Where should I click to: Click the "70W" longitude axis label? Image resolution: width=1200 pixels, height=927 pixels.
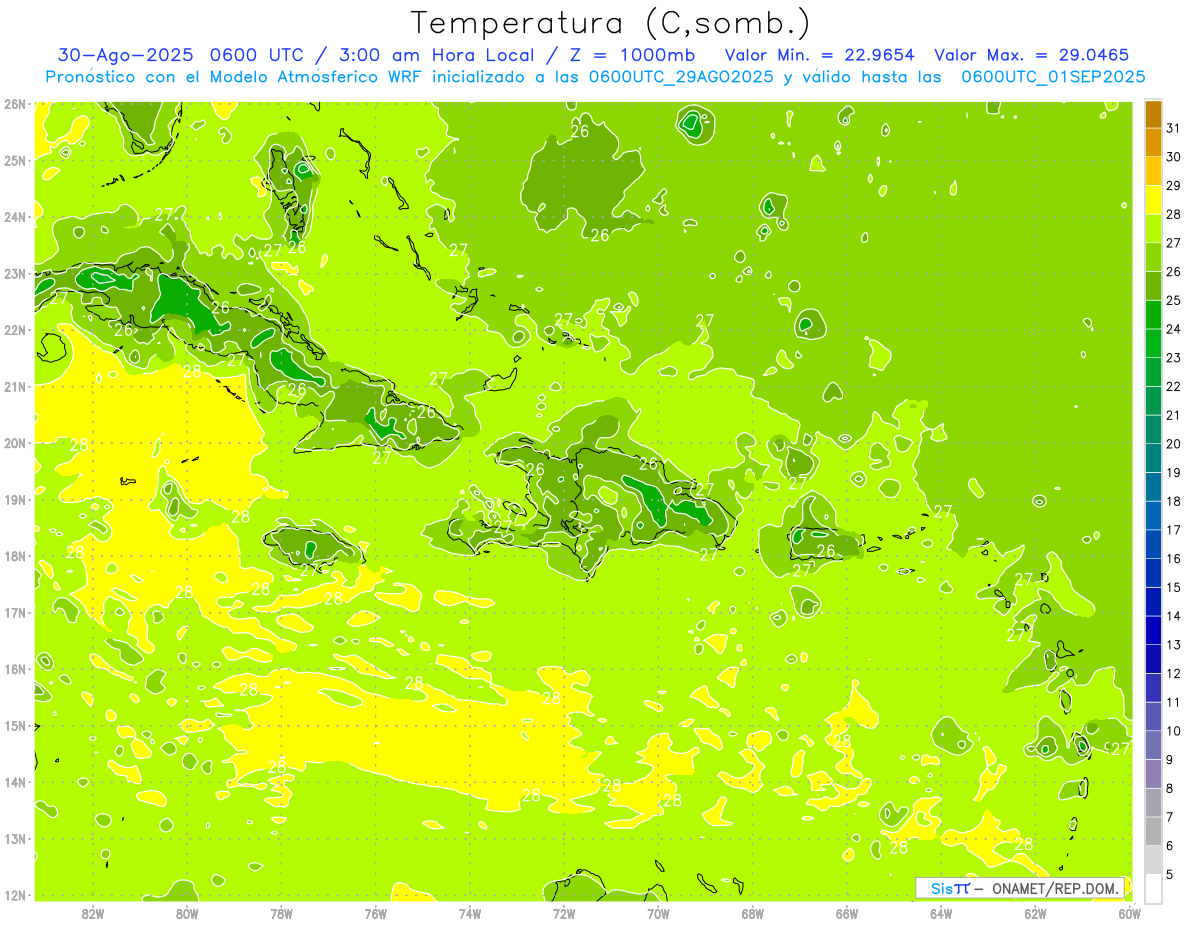point(658,913)
